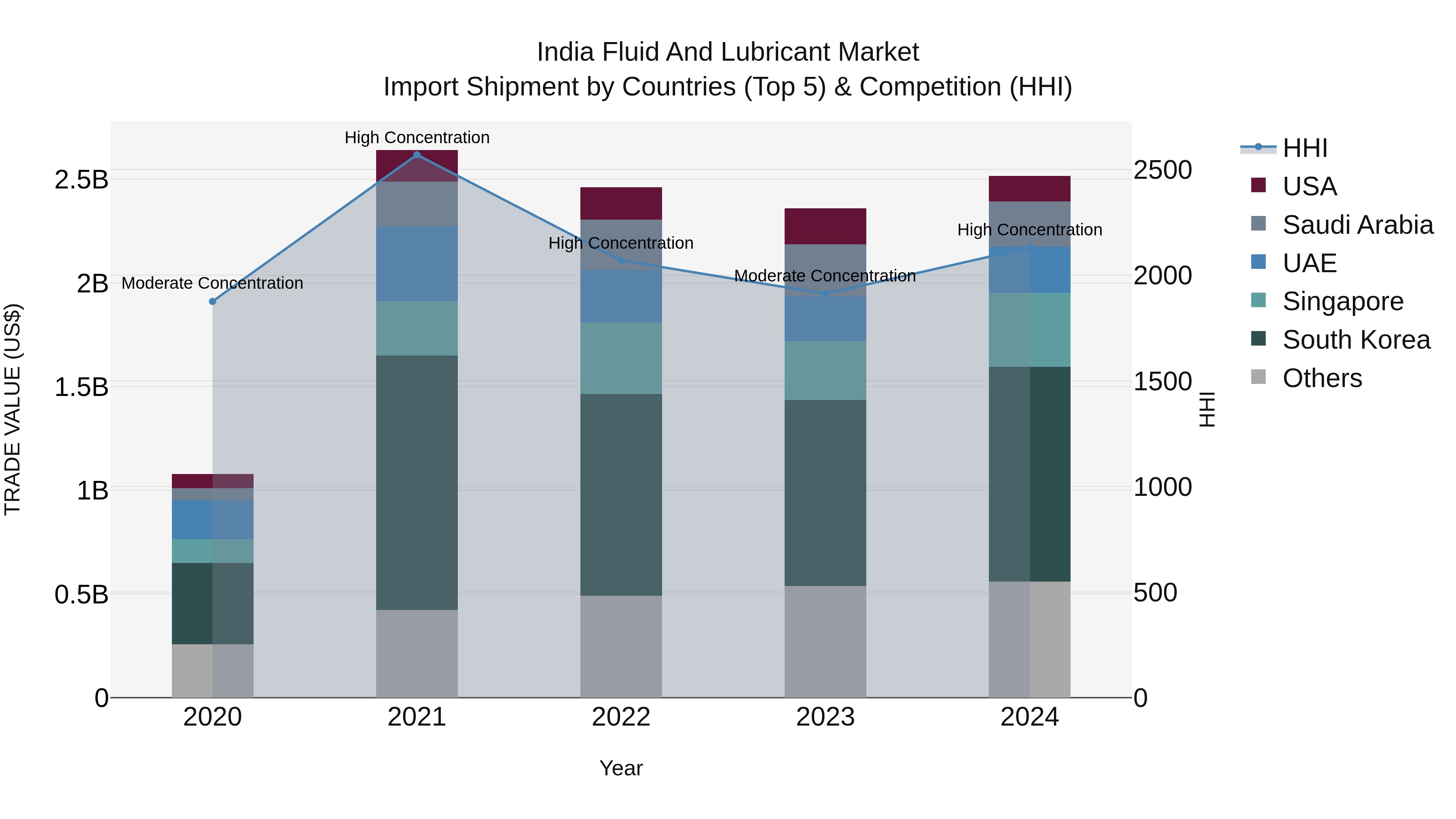Screen dimensions: 1456x819
Task: Toggle the Others legend entry
Action: [1306, 378]
